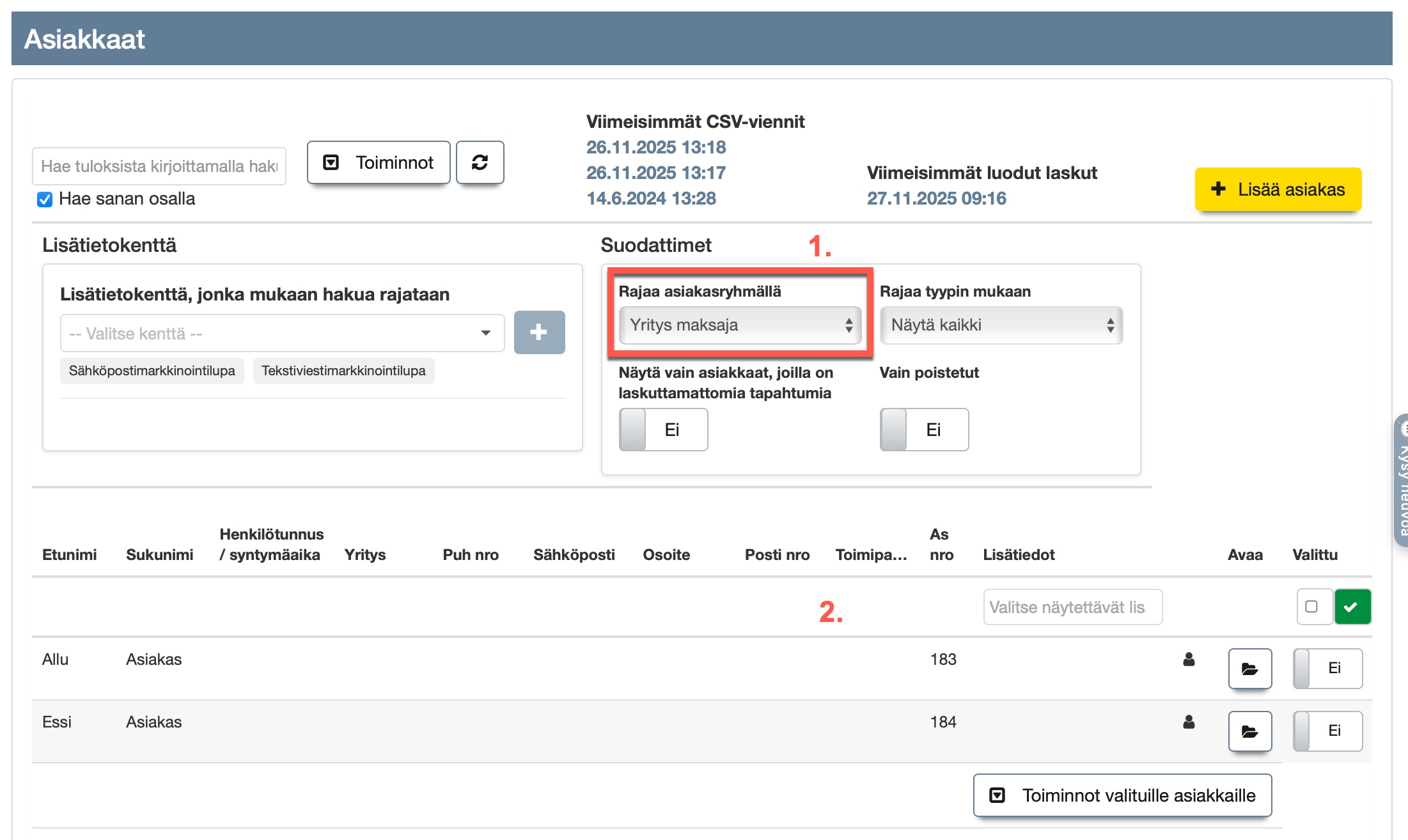Image resolution: width=1408 pixels, height=840 pixels.
Task: Clear selection with empty checkbox button
Action: point(1312,607)
